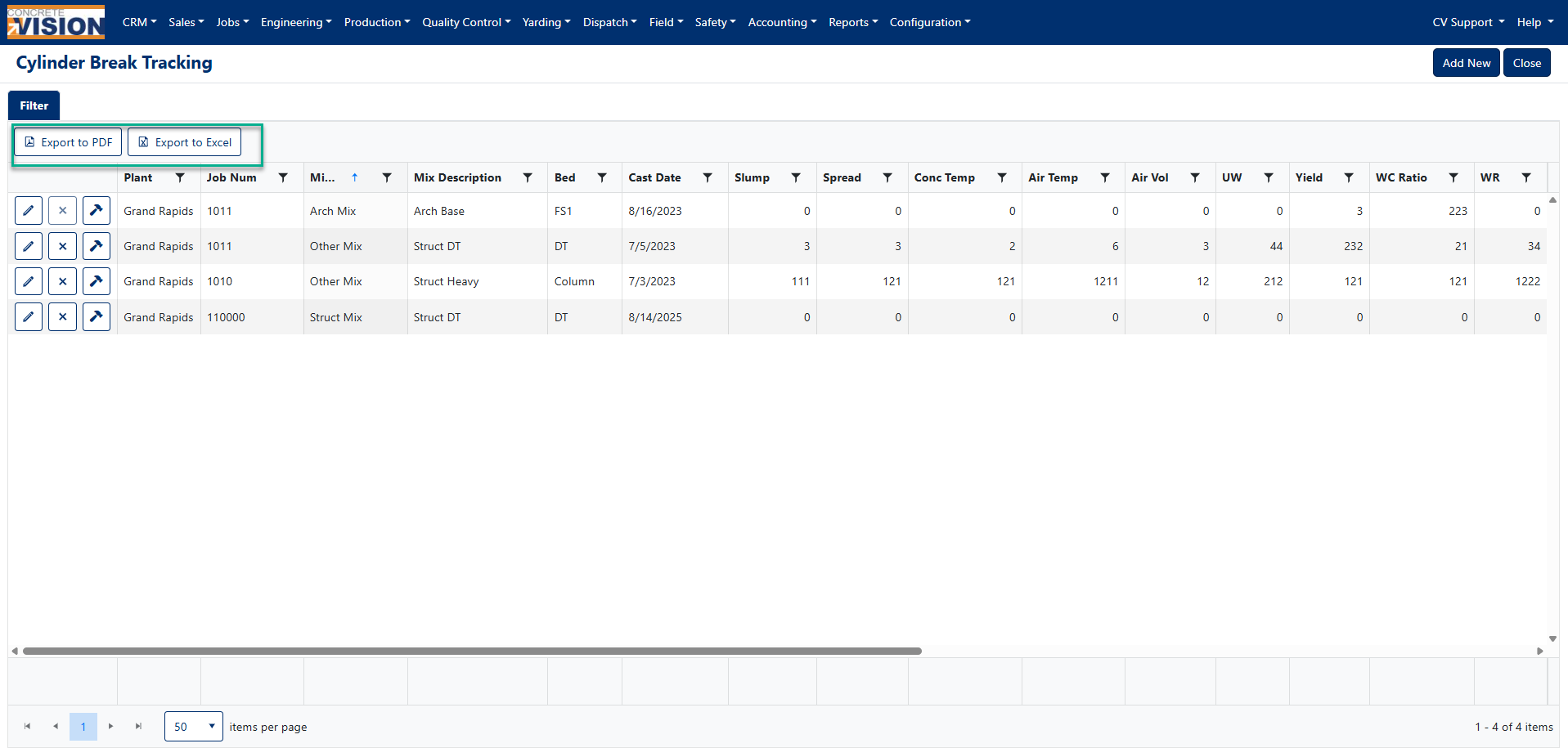Screen dimensions: 1568x748
Task: Open the Reports menu
Action: [853, 22]
